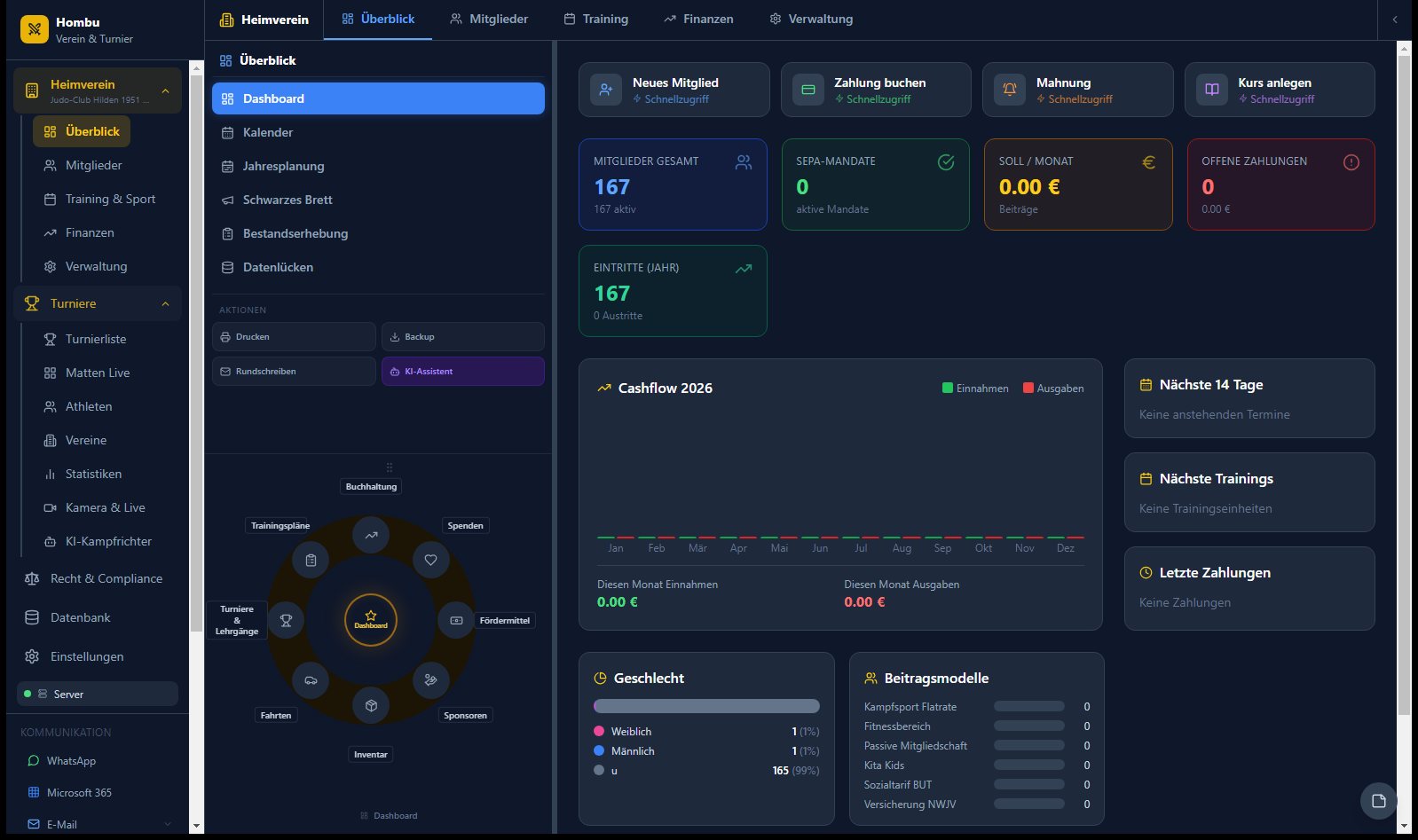Open Datenlücken menu entry
1418x840 pixels.
tap(378, 267)
